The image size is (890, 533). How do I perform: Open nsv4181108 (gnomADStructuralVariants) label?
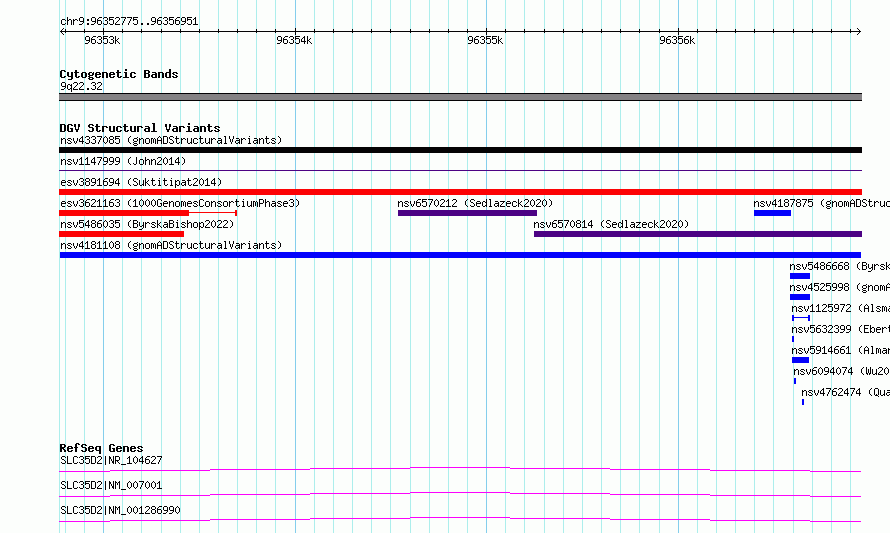pyautogui.click(x=171, y=245)
